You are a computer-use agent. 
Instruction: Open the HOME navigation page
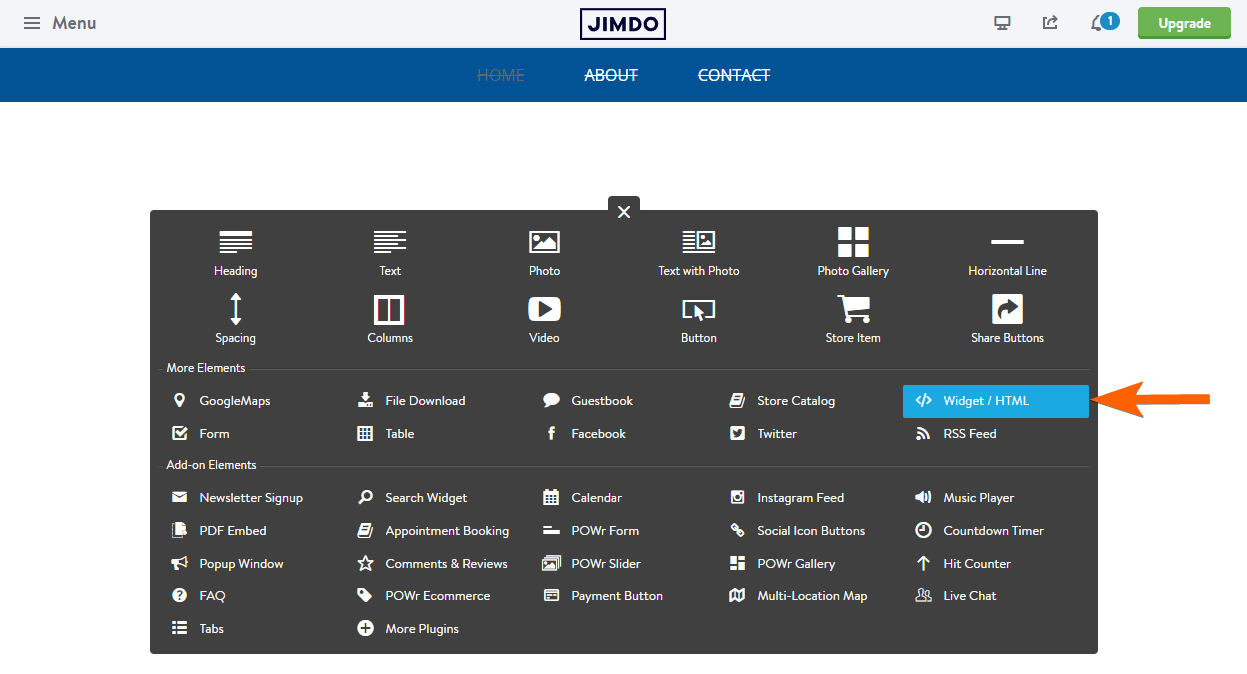(501, 75)
